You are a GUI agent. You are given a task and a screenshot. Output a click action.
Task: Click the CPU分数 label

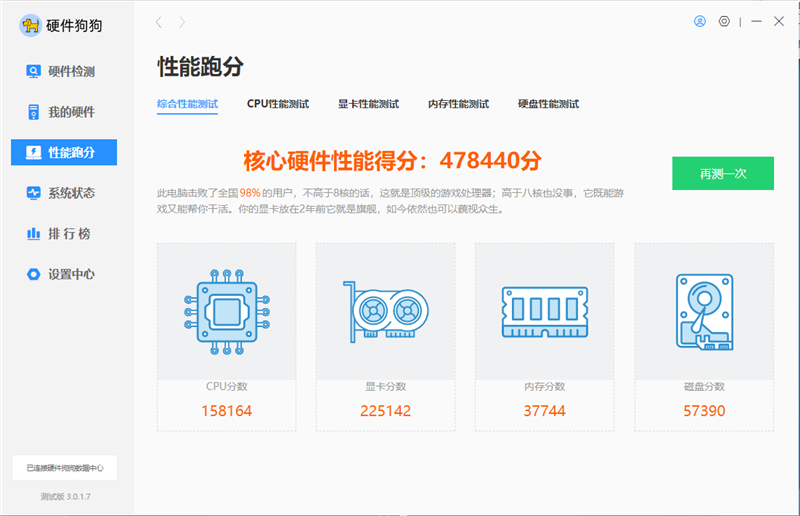227,387
